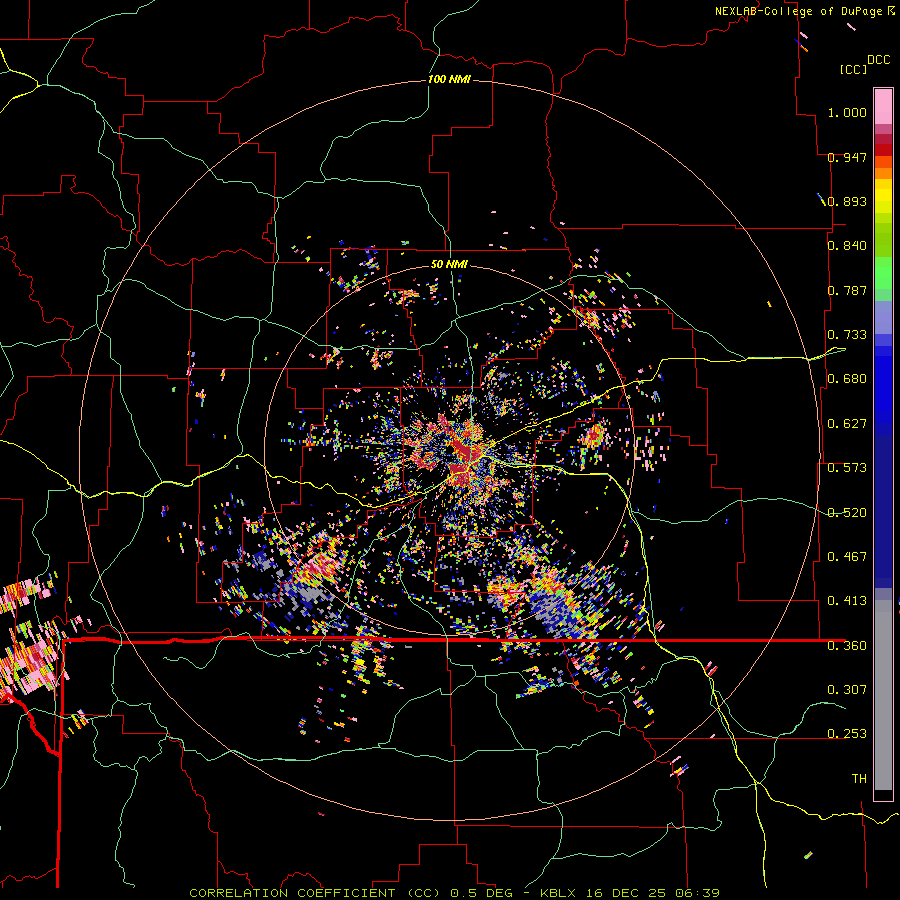Click the 0.413 legend value
This screenshot has width=900, height=900.
pos(847,601)
